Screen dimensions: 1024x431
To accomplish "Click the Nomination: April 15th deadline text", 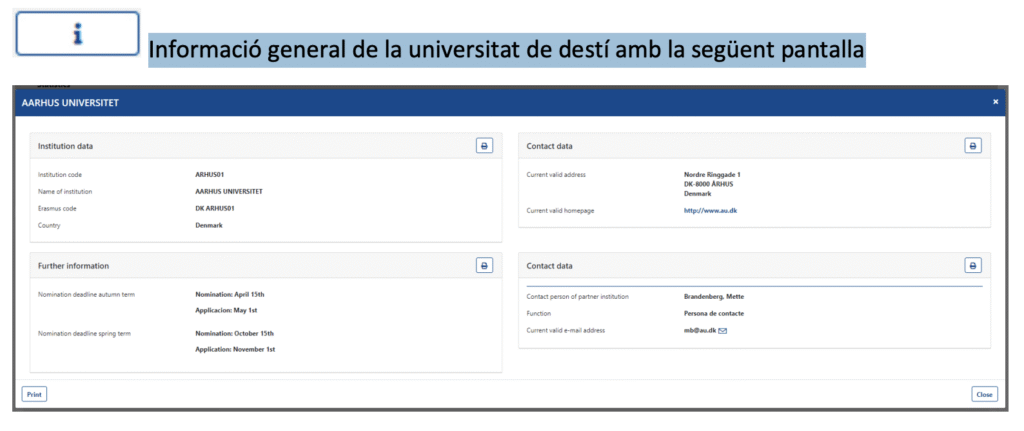I will pos(230,295).
